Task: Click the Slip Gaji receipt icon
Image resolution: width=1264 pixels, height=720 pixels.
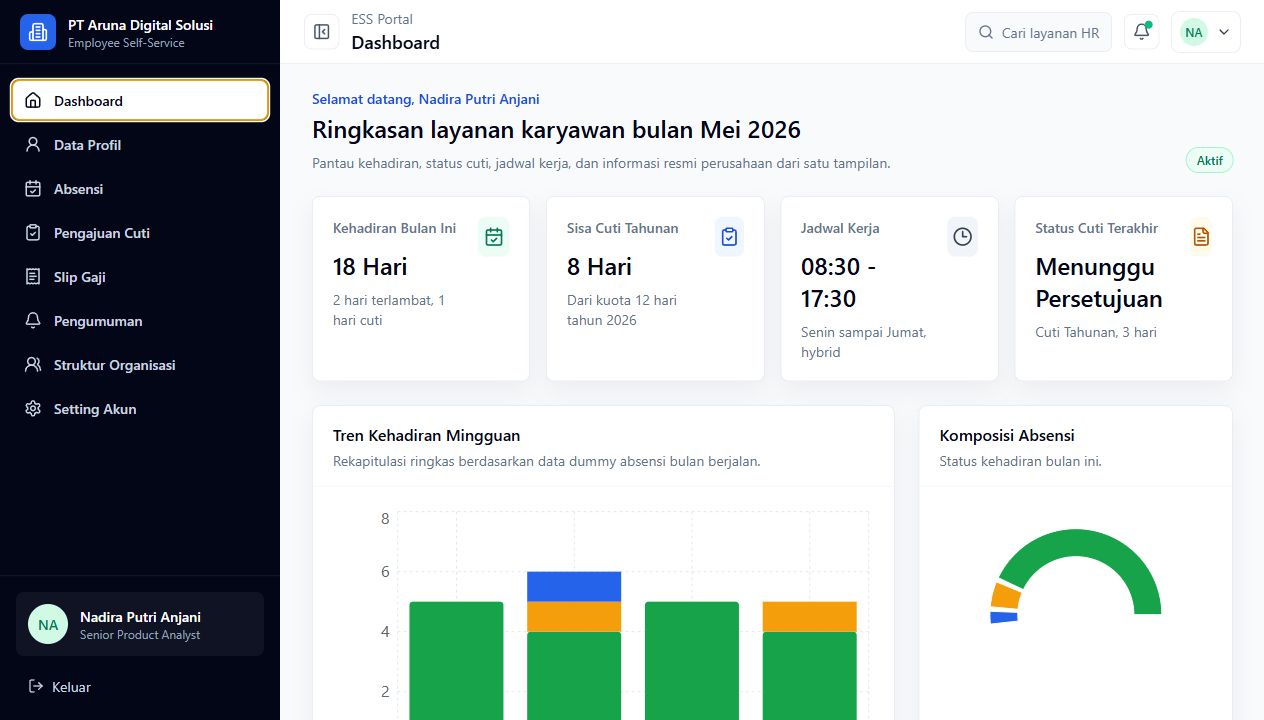Action: (33, 277)
